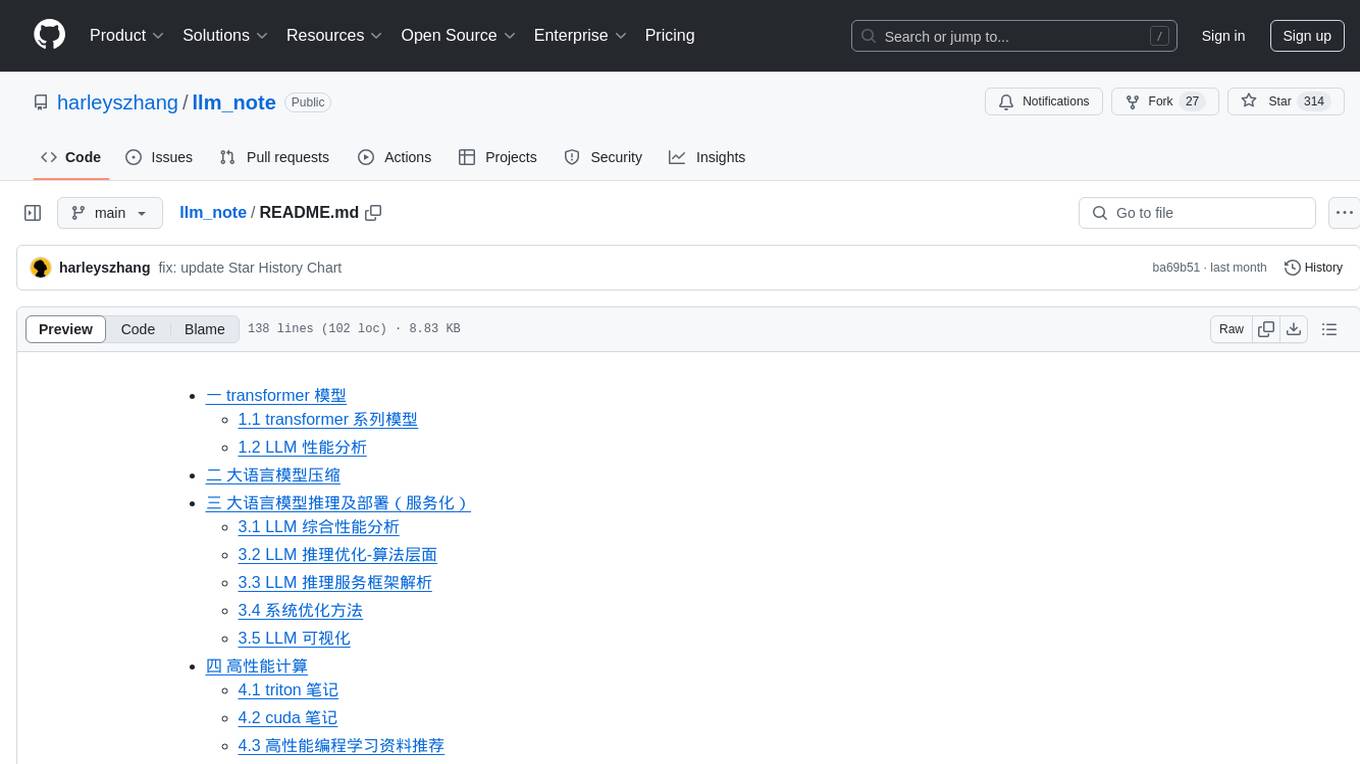
Task: Click the Raw button
Action: 1232,329
